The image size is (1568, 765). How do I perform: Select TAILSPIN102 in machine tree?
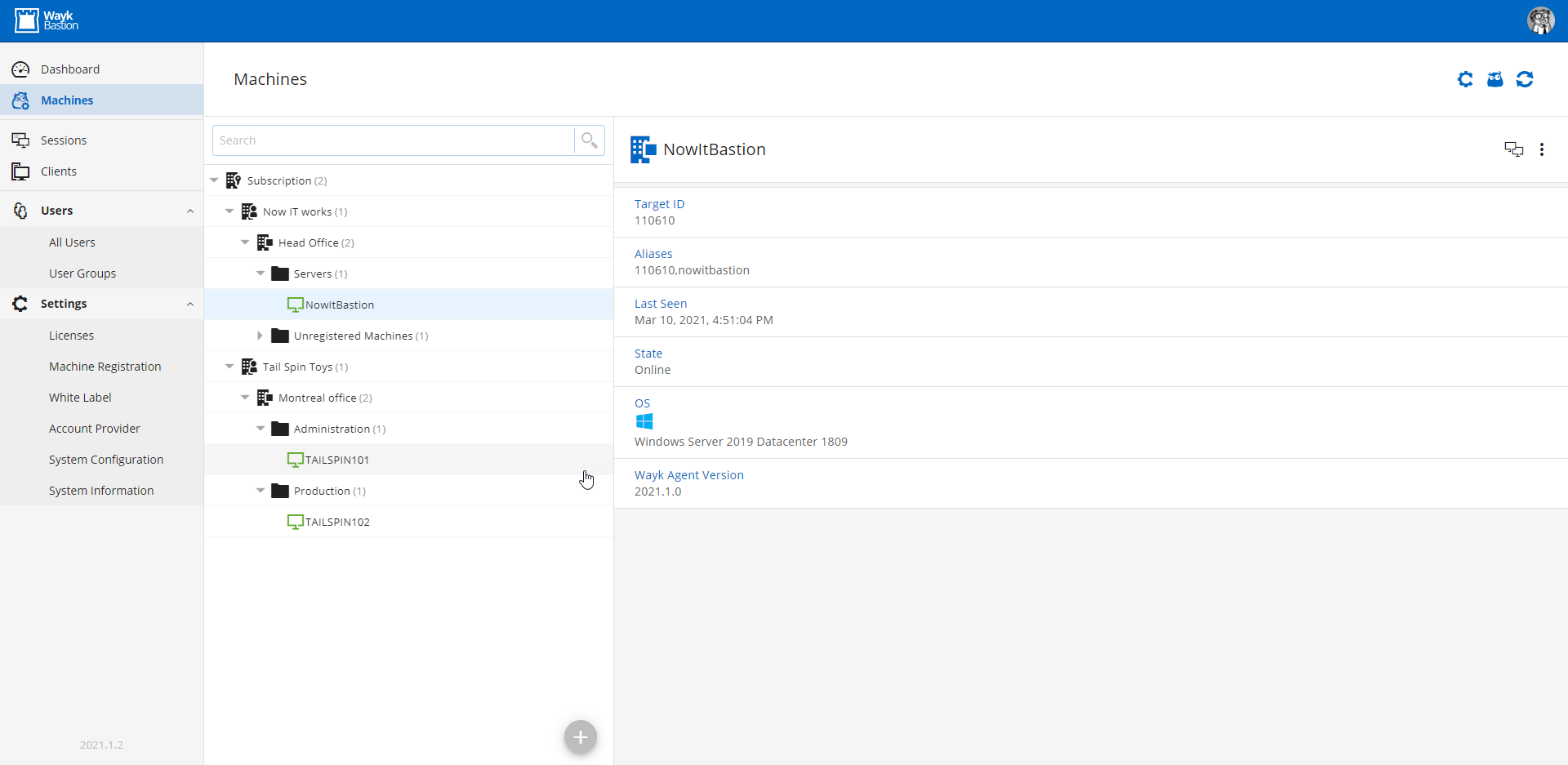coord(408,522)
